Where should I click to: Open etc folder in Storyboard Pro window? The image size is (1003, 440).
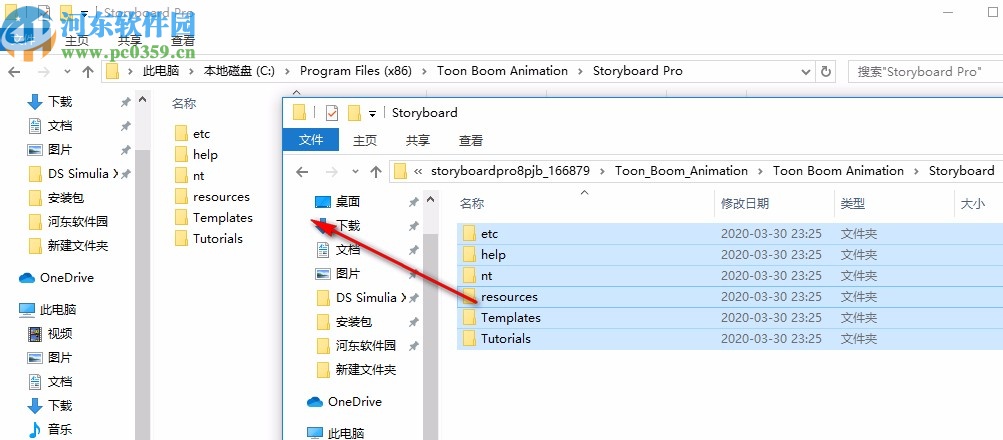[x=201, y=134]
